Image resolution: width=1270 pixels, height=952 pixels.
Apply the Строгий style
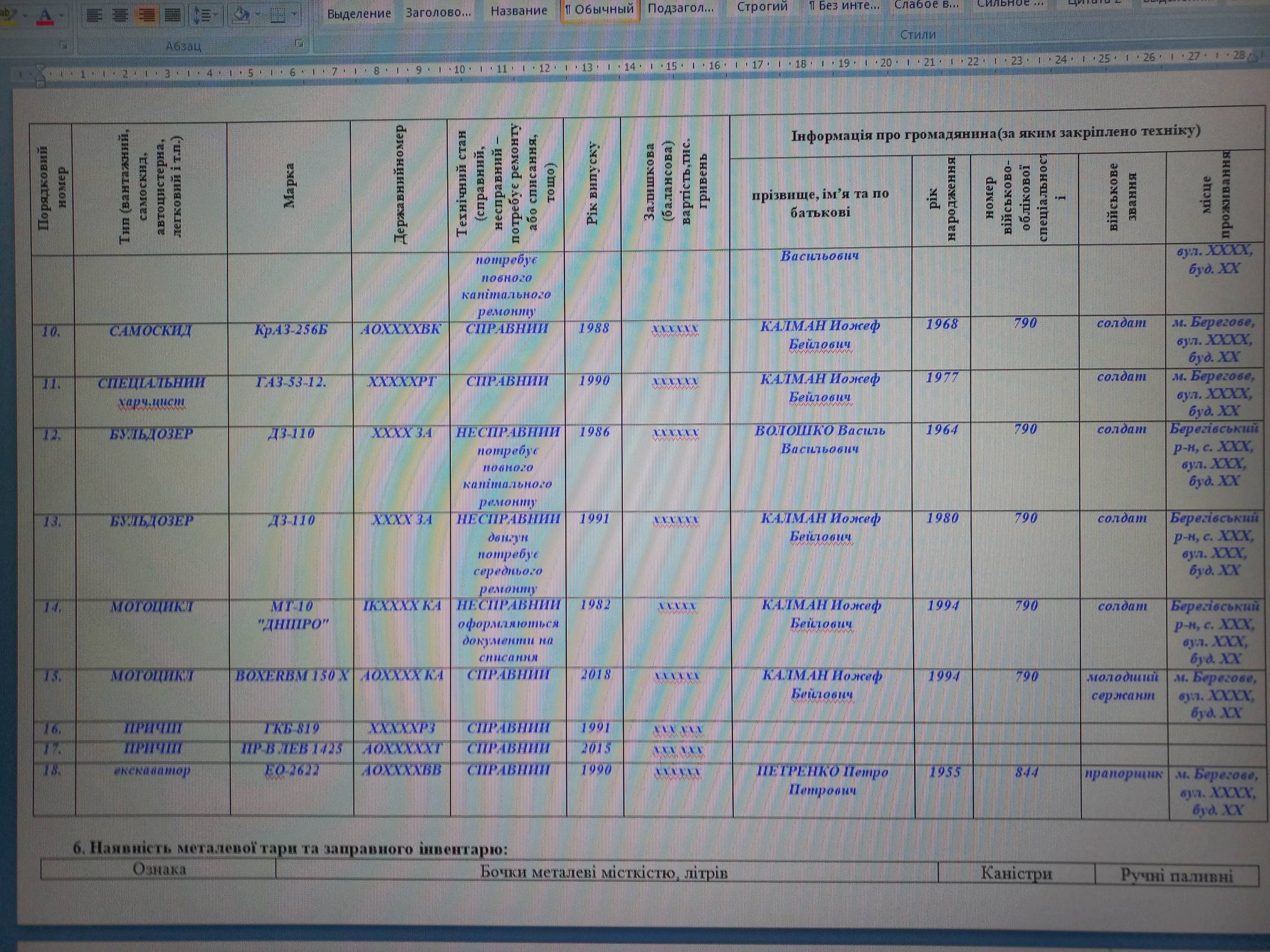[x=762, y=7]
